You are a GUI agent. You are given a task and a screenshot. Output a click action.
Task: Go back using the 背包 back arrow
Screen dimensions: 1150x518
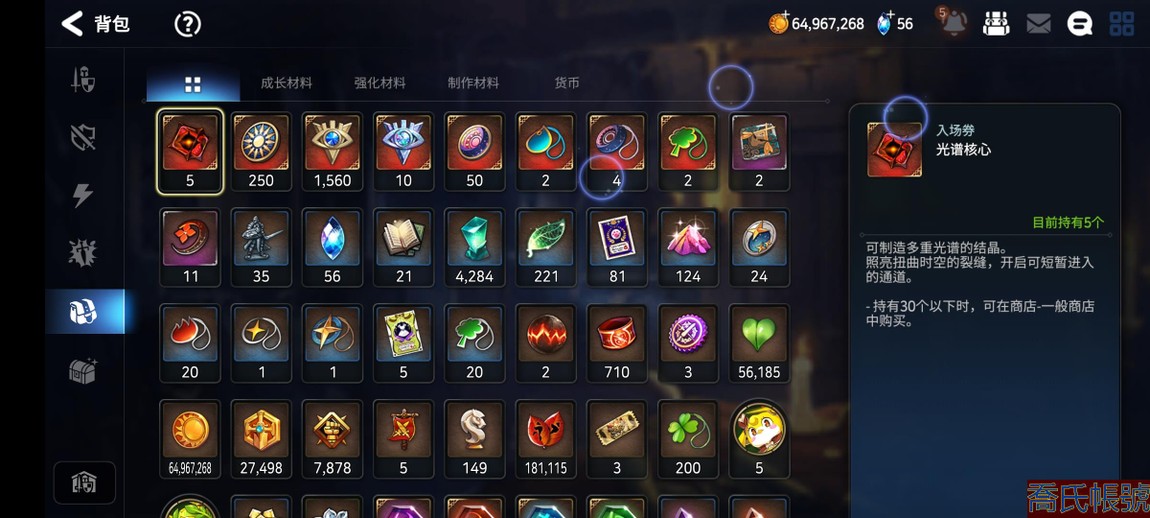[72, 23]
